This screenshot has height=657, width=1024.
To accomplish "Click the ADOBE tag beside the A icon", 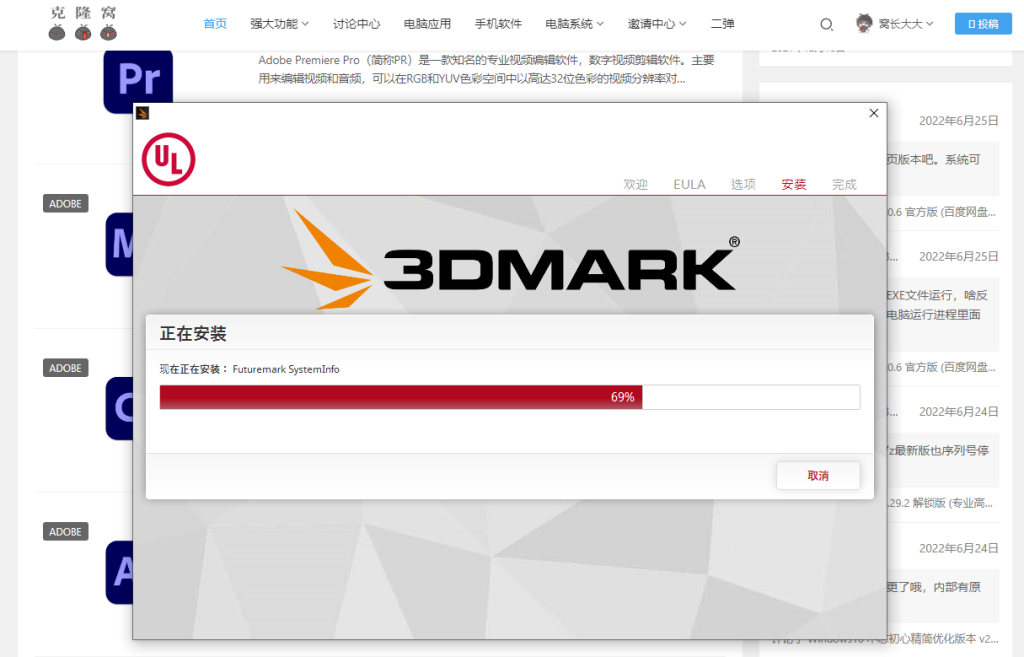I will pyautogui.click(x=65, y=532).
